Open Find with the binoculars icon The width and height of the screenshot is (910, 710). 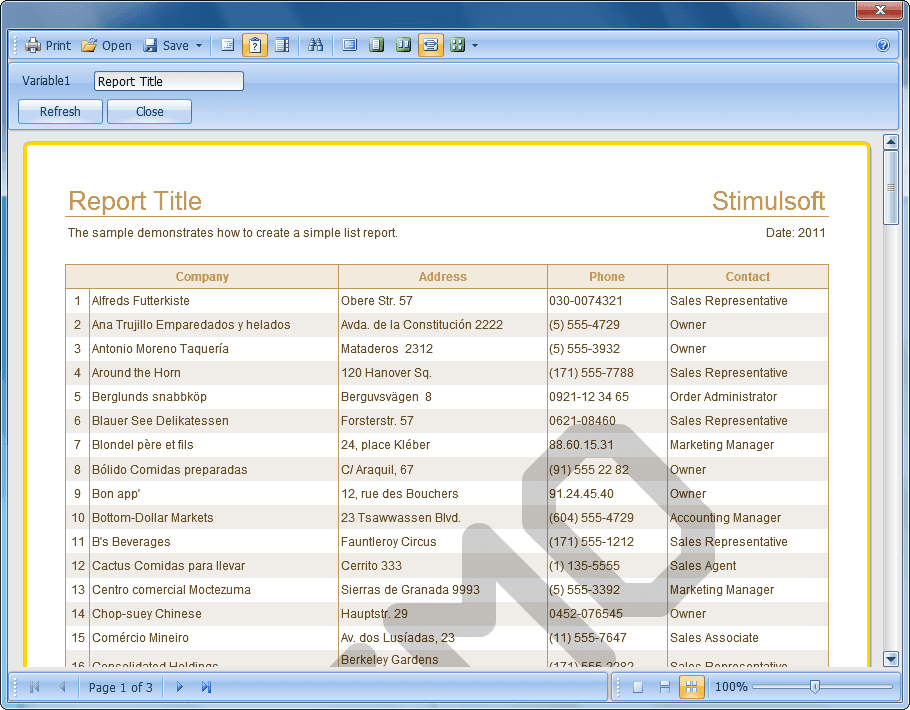pyautogui.click(x=315, y=45)
